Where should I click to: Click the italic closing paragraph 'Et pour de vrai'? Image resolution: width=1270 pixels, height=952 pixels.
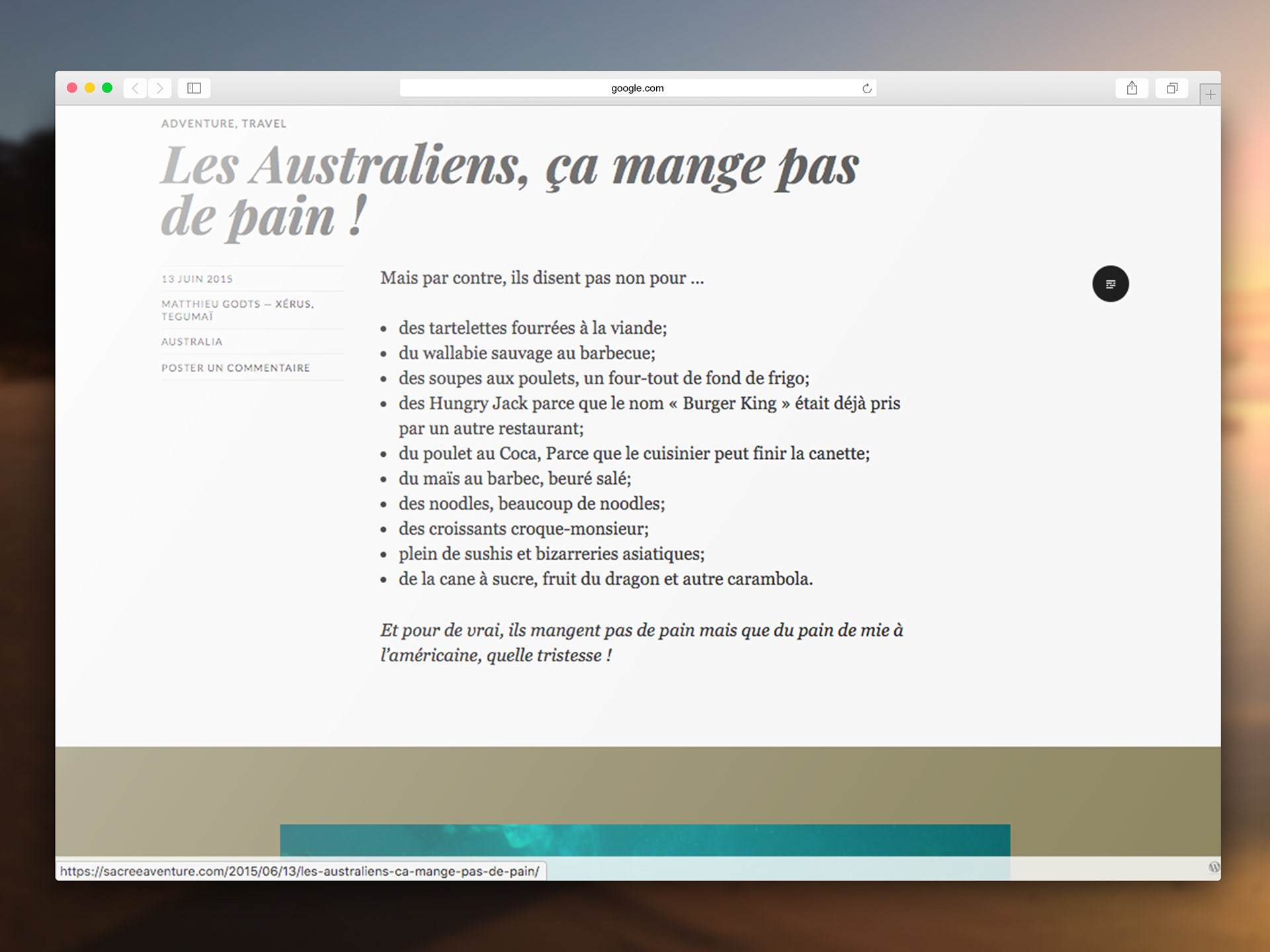click(642, 643)
